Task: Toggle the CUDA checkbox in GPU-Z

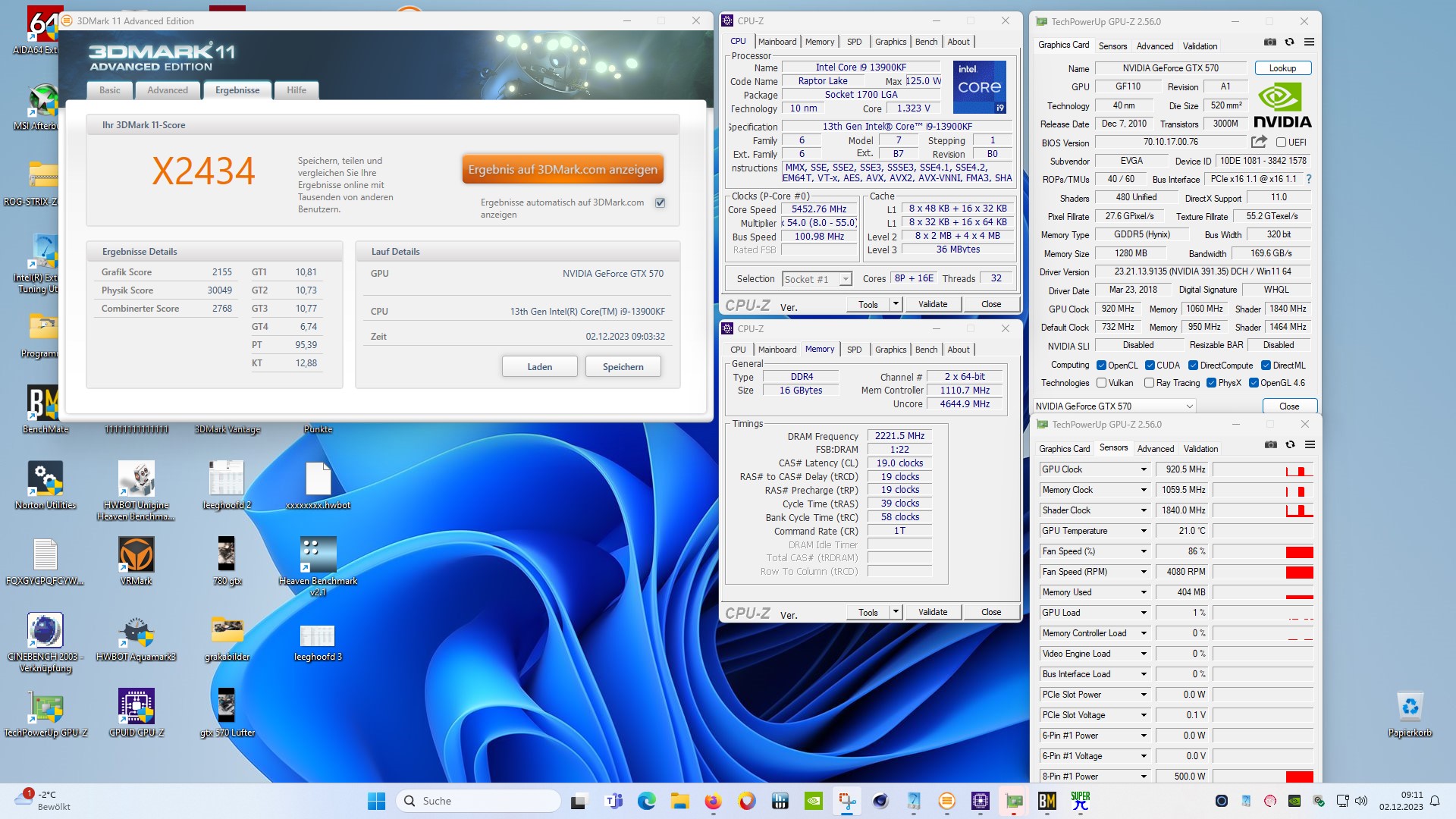Action: (x=1150, y=366)
